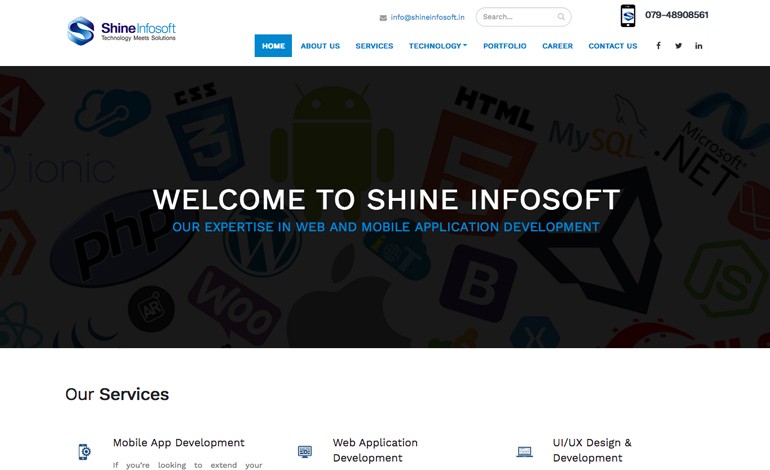Go to the Home menu item

(273, 46)
